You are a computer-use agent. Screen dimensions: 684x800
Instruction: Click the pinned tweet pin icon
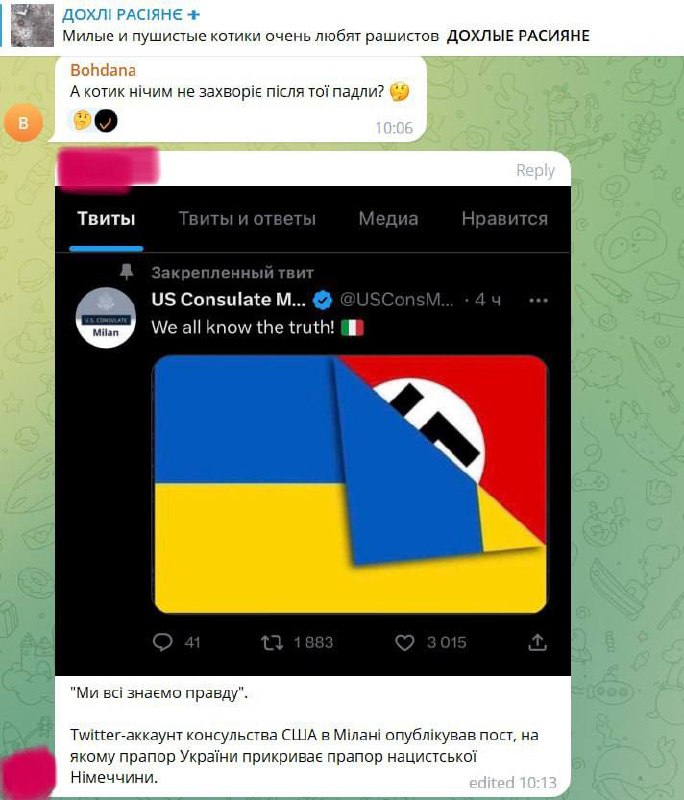click(126, 271)
